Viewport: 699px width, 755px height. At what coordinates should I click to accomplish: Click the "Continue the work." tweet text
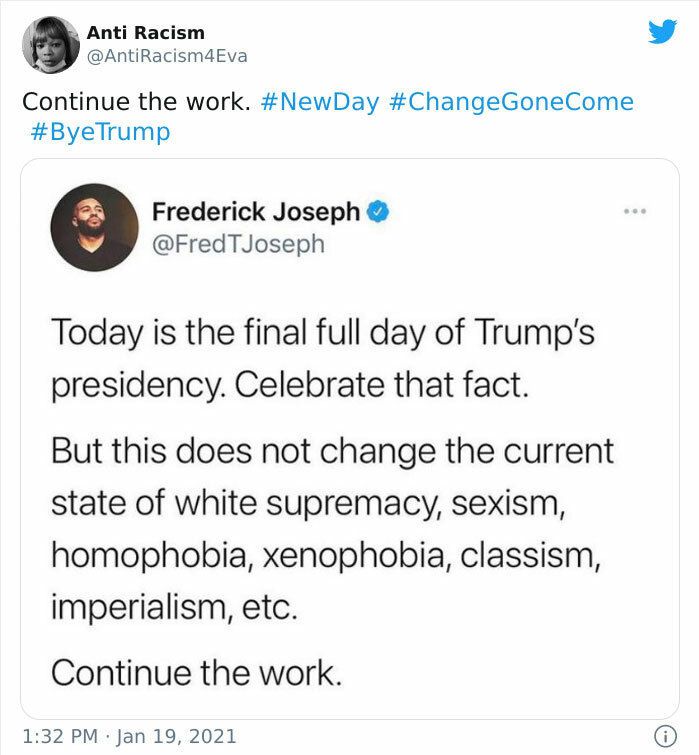[x=136, y=102]
